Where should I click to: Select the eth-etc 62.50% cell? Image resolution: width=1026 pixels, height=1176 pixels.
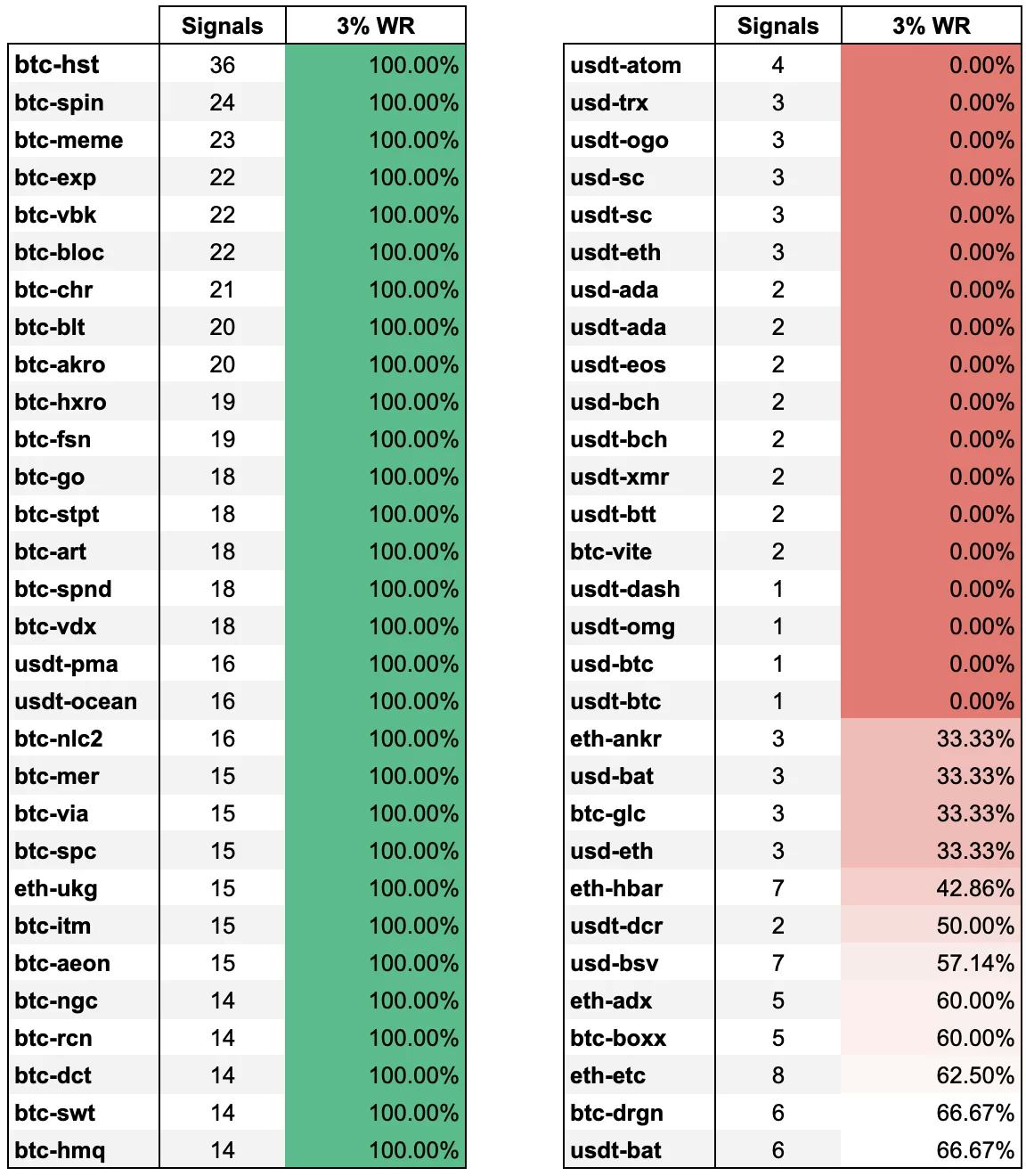click(931, 1075)
